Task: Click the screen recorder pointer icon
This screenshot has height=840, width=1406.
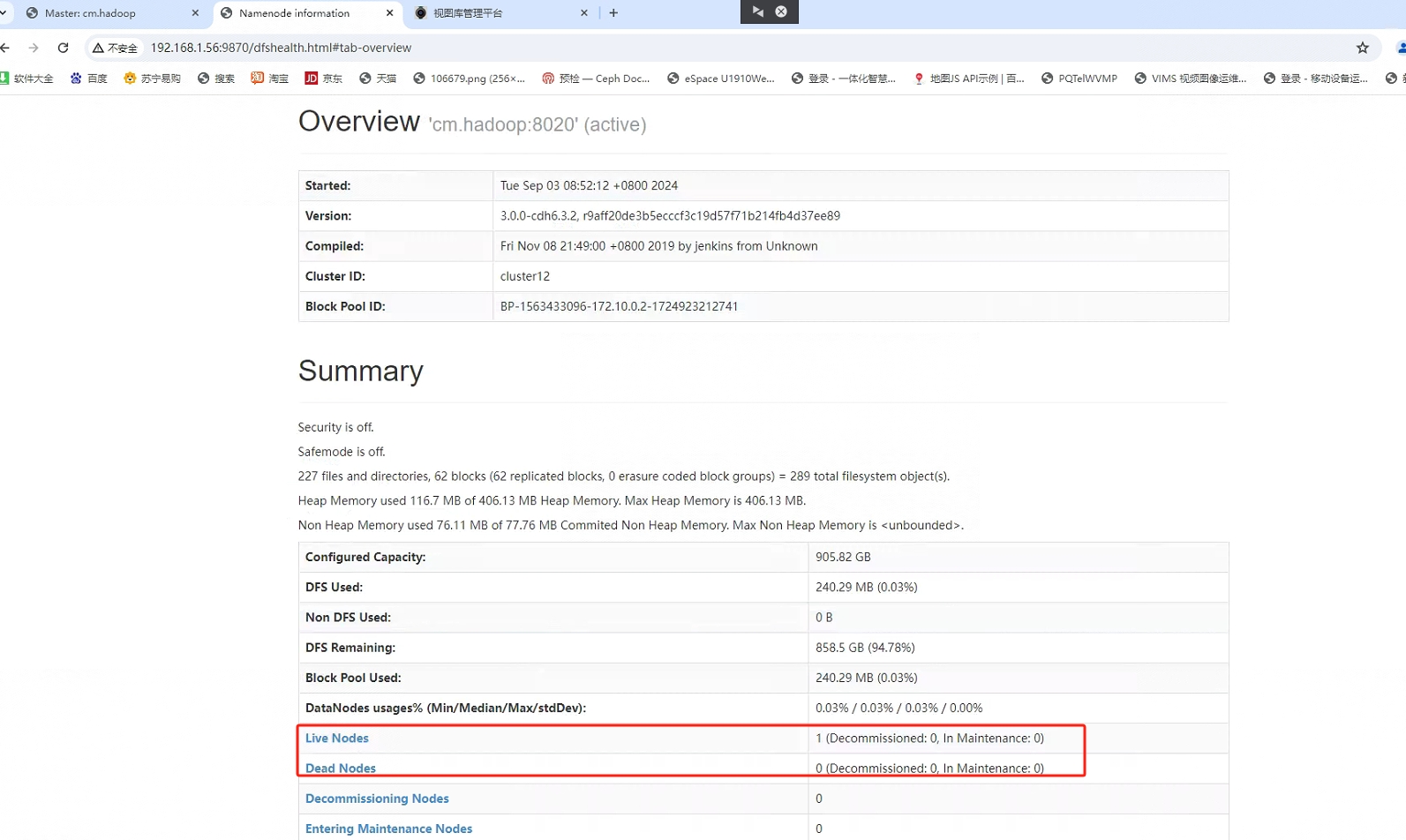Action: [x=758, y=11]
